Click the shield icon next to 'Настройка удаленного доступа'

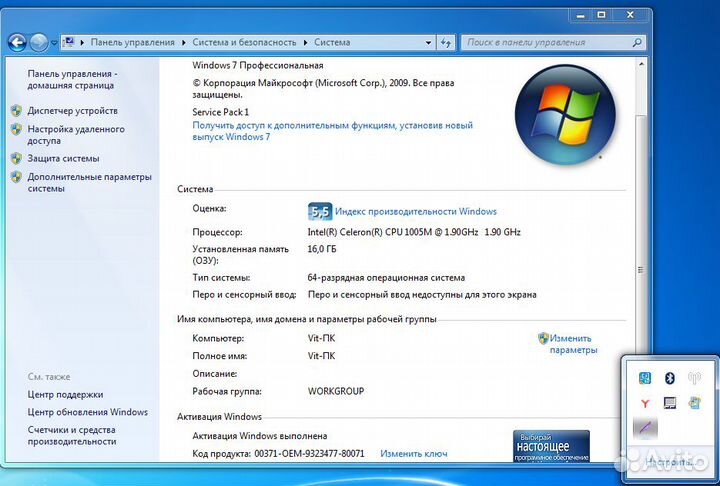pyautogui.click(x=17, y=129)
